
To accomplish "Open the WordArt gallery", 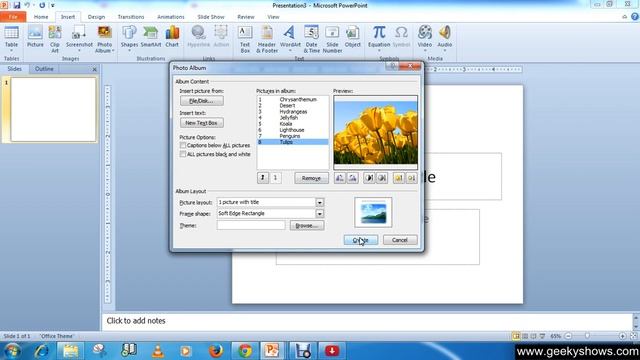I will point(290,38).
